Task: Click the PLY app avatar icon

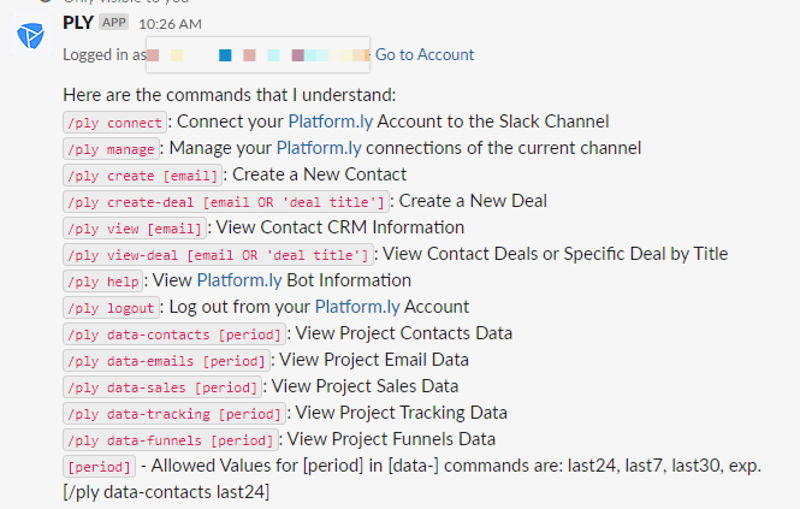Action: (31, 36)
